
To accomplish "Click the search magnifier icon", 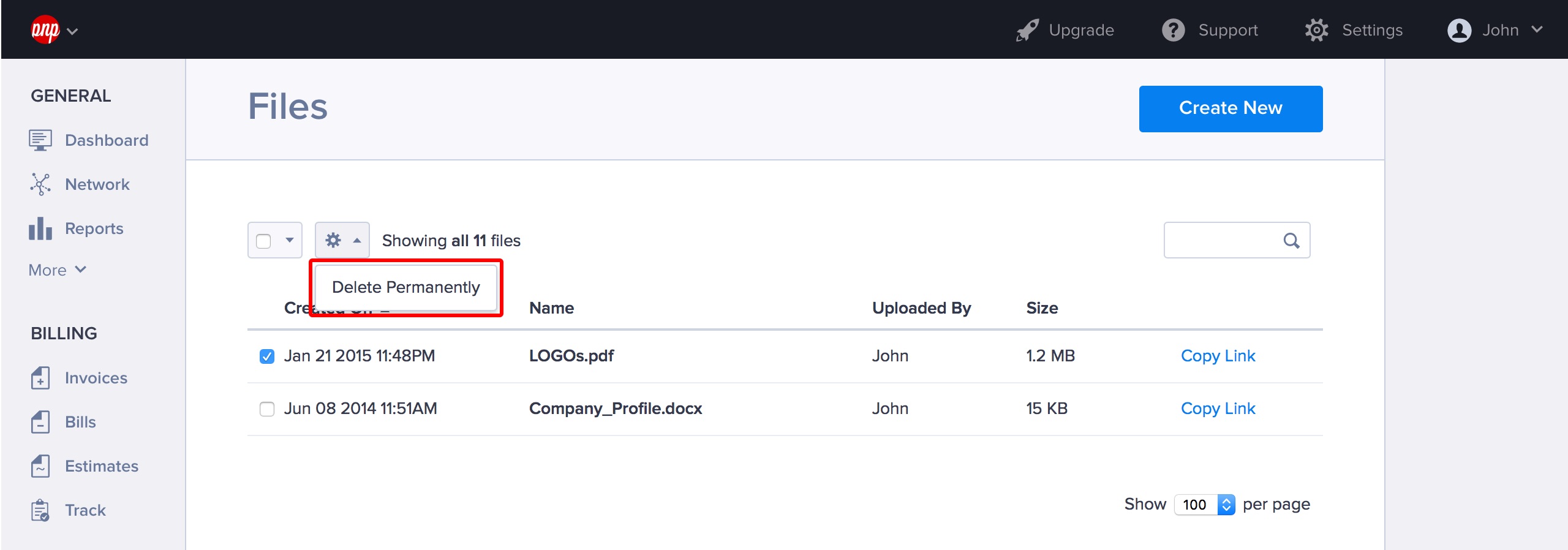I will click(x=1291, y=241).
